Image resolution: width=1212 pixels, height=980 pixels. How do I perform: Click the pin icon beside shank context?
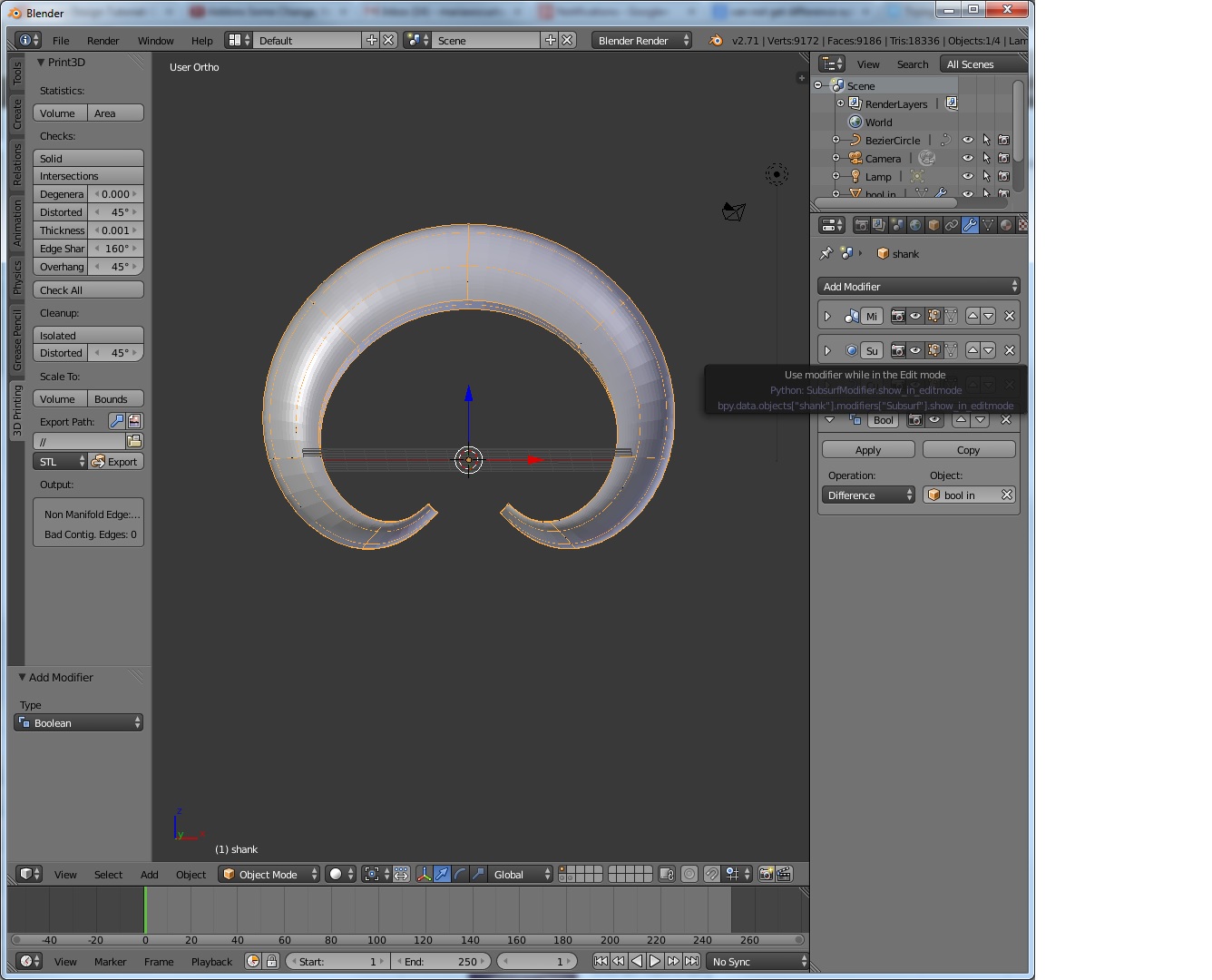tap(826, 253)
